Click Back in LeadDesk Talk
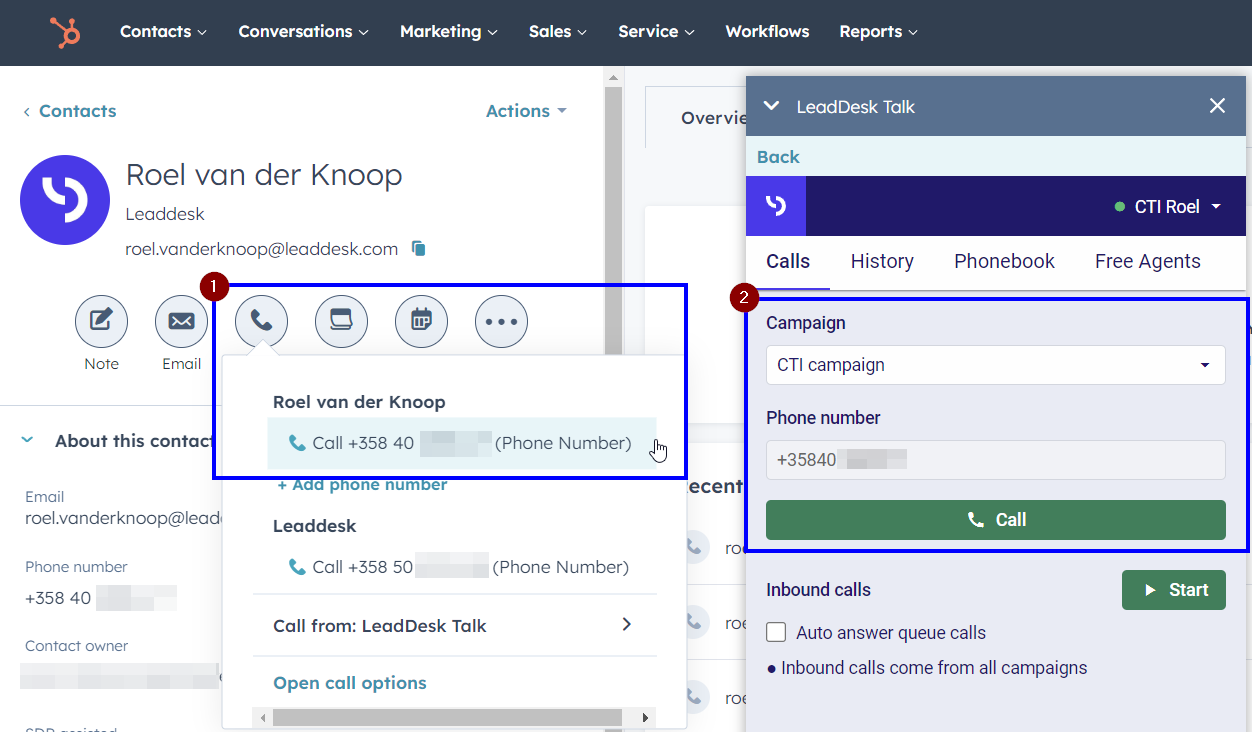 (778, 157)
